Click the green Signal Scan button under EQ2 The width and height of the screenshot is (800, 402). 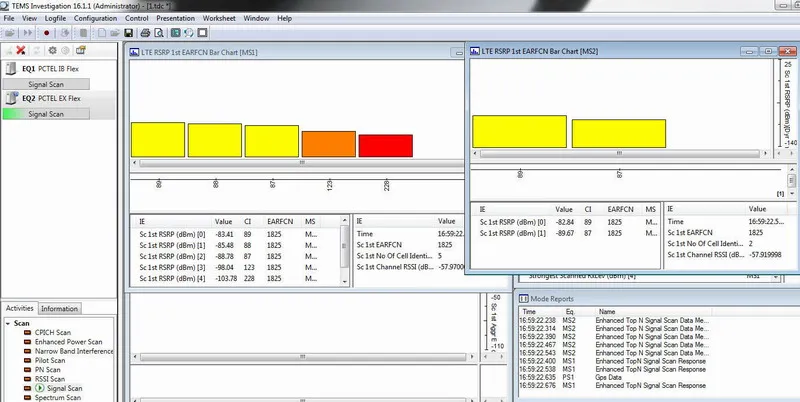click(60, 114)
